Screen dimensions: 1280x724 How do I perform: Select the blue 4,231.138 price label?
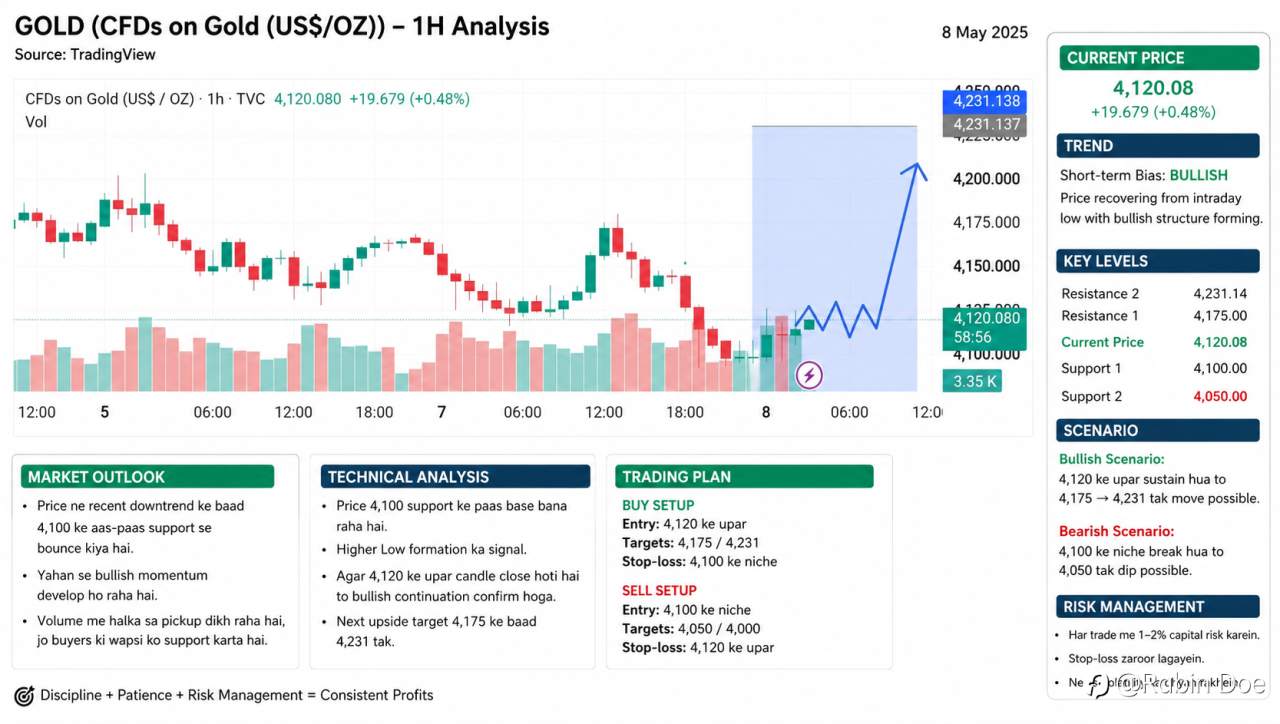[x=985, y=101]
